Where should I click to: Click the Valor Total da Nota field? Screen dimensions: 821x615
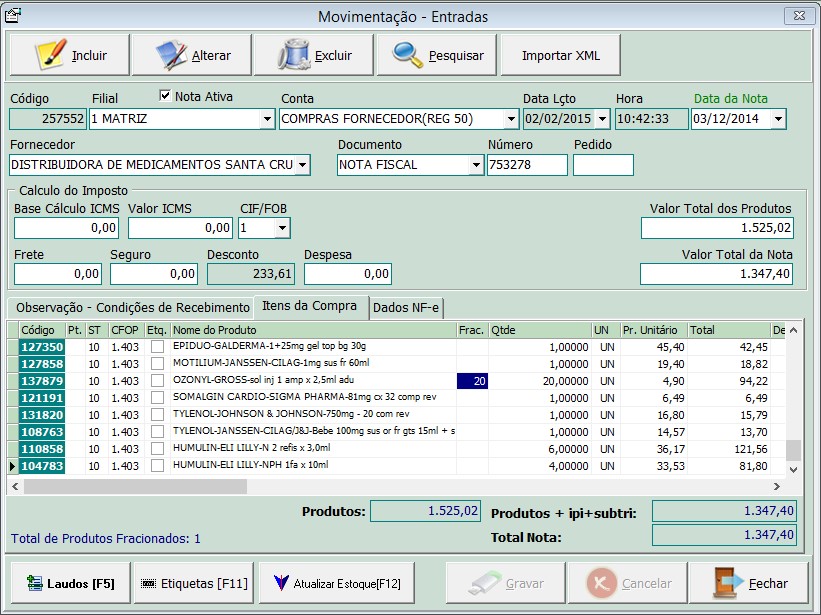[716, 274]
